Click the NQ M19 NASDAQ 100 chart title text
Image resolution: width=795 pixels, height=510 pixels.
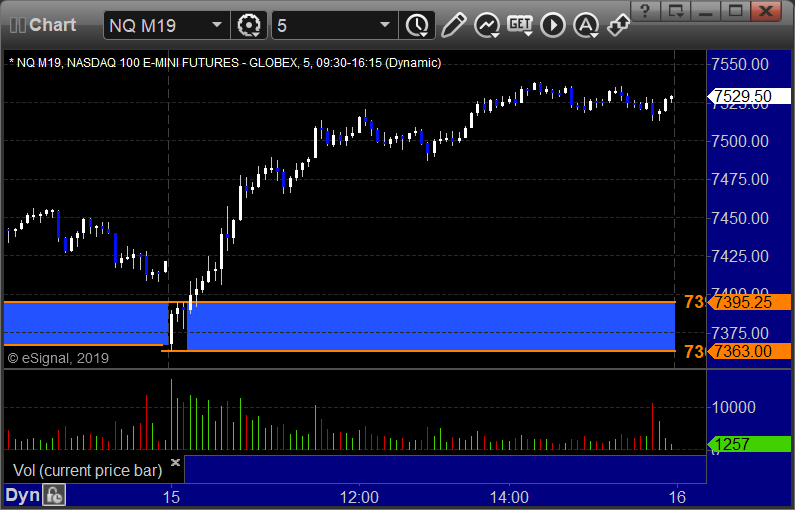[x=225, y=63]
